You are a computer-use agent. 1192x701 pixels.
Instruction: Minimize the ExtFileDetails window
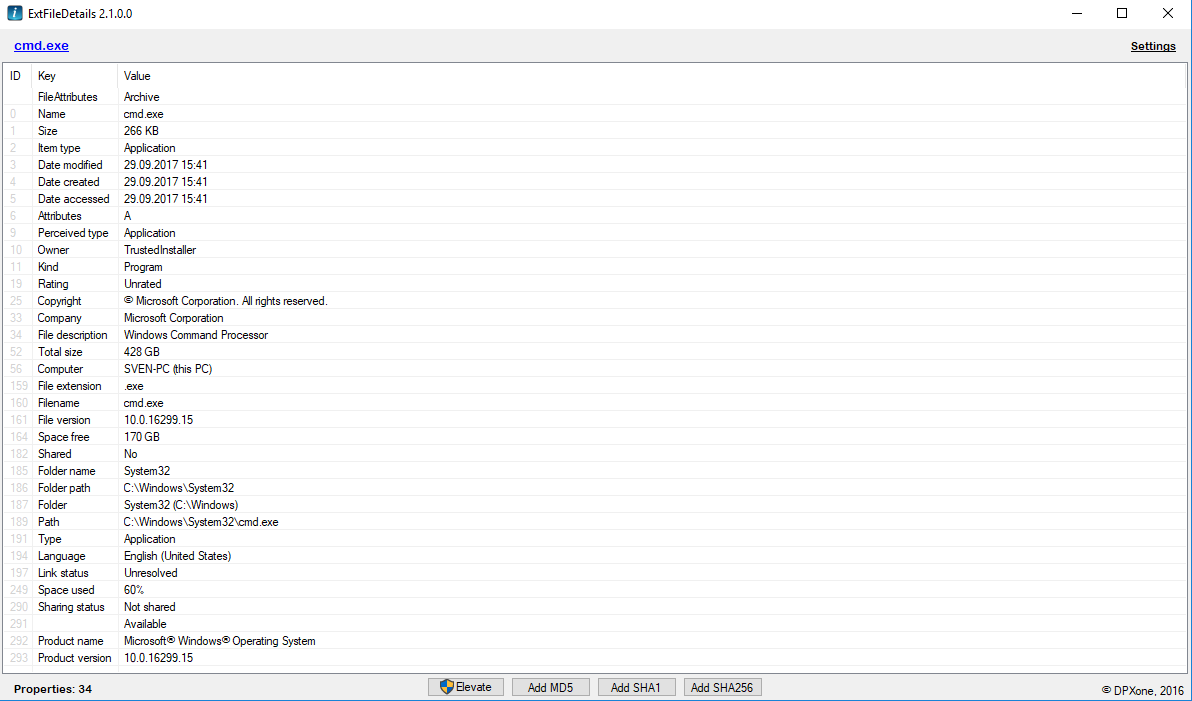tap(1077, 13)
